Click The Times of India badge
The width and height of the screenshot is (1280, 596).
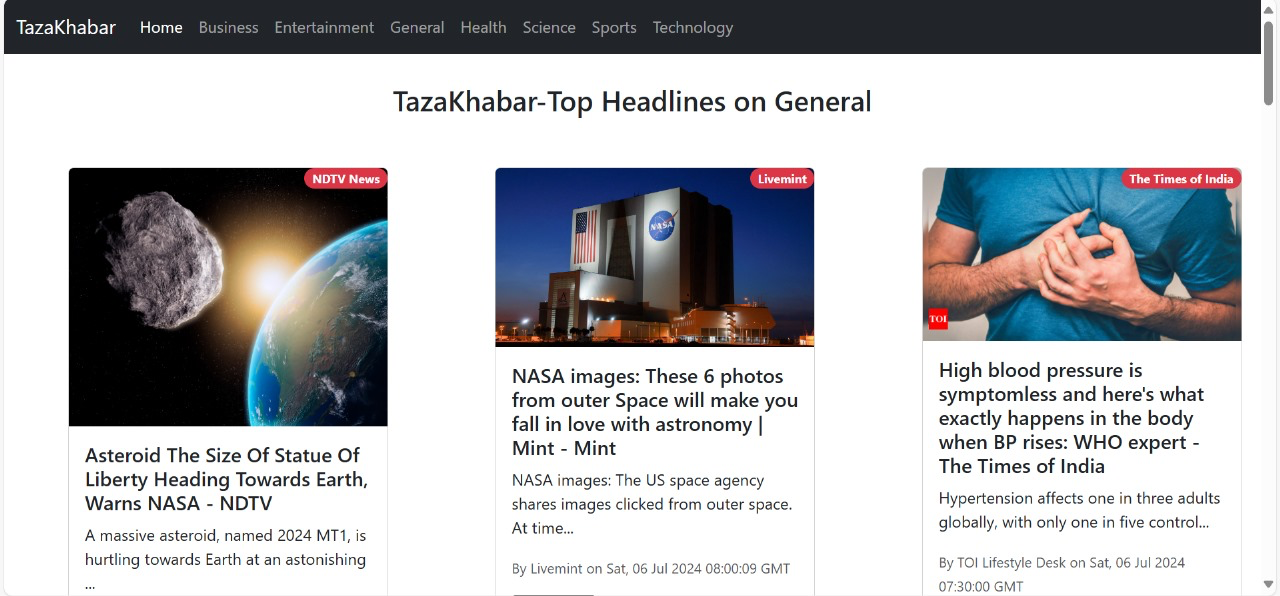tap(1181, 179)
